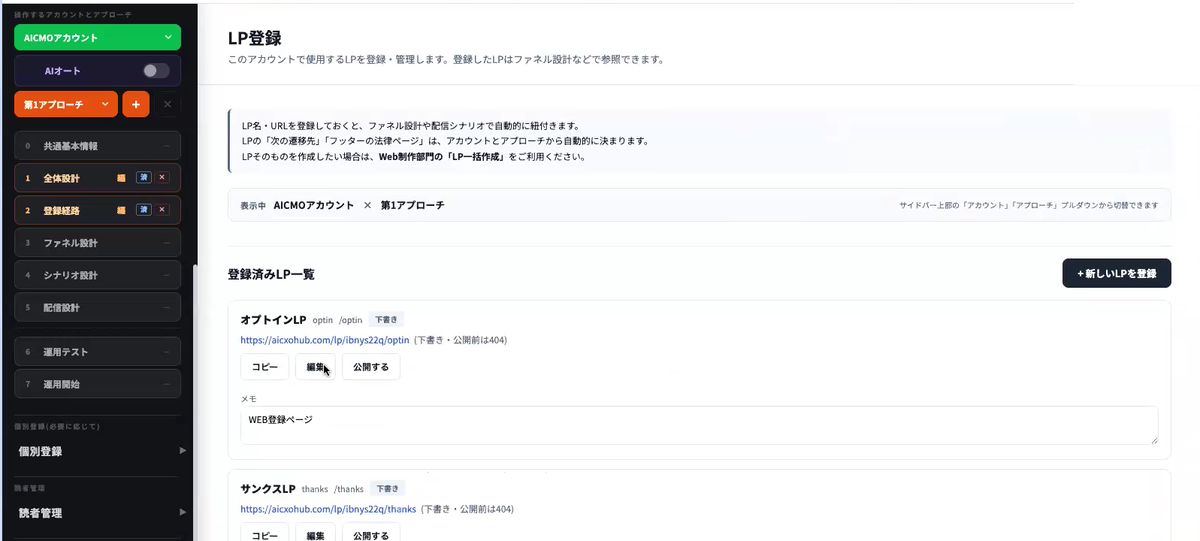Click the LP登録 page heading

coord(255,39)
